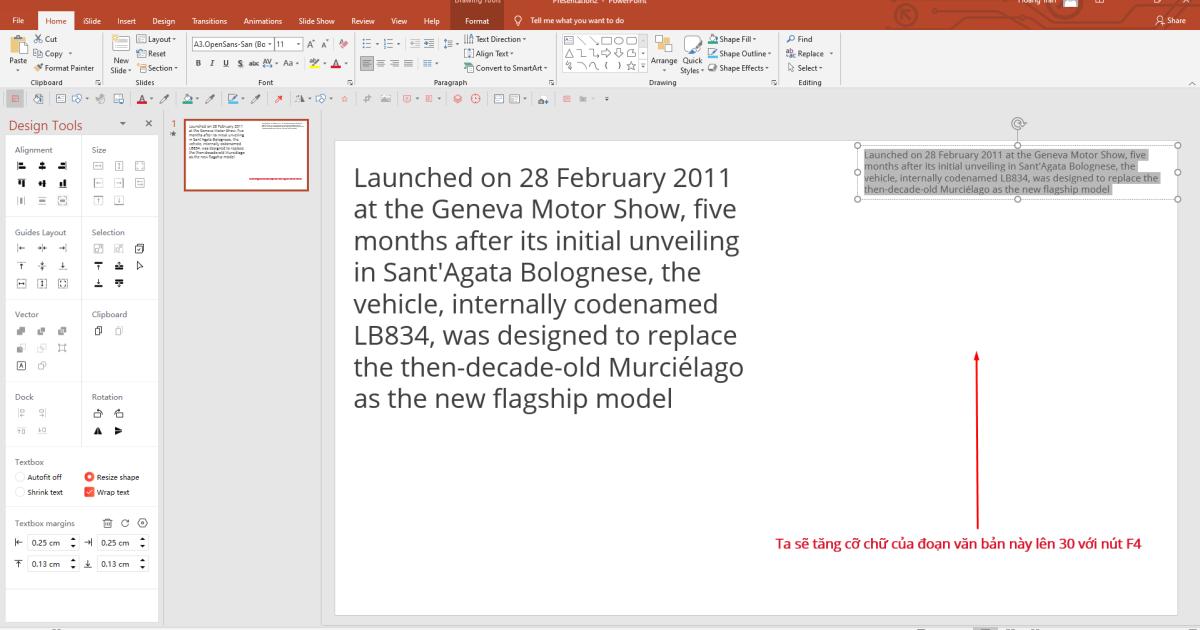Click the Share button
Viewport: 1200px width, 630px height.
coord(1170,20)
